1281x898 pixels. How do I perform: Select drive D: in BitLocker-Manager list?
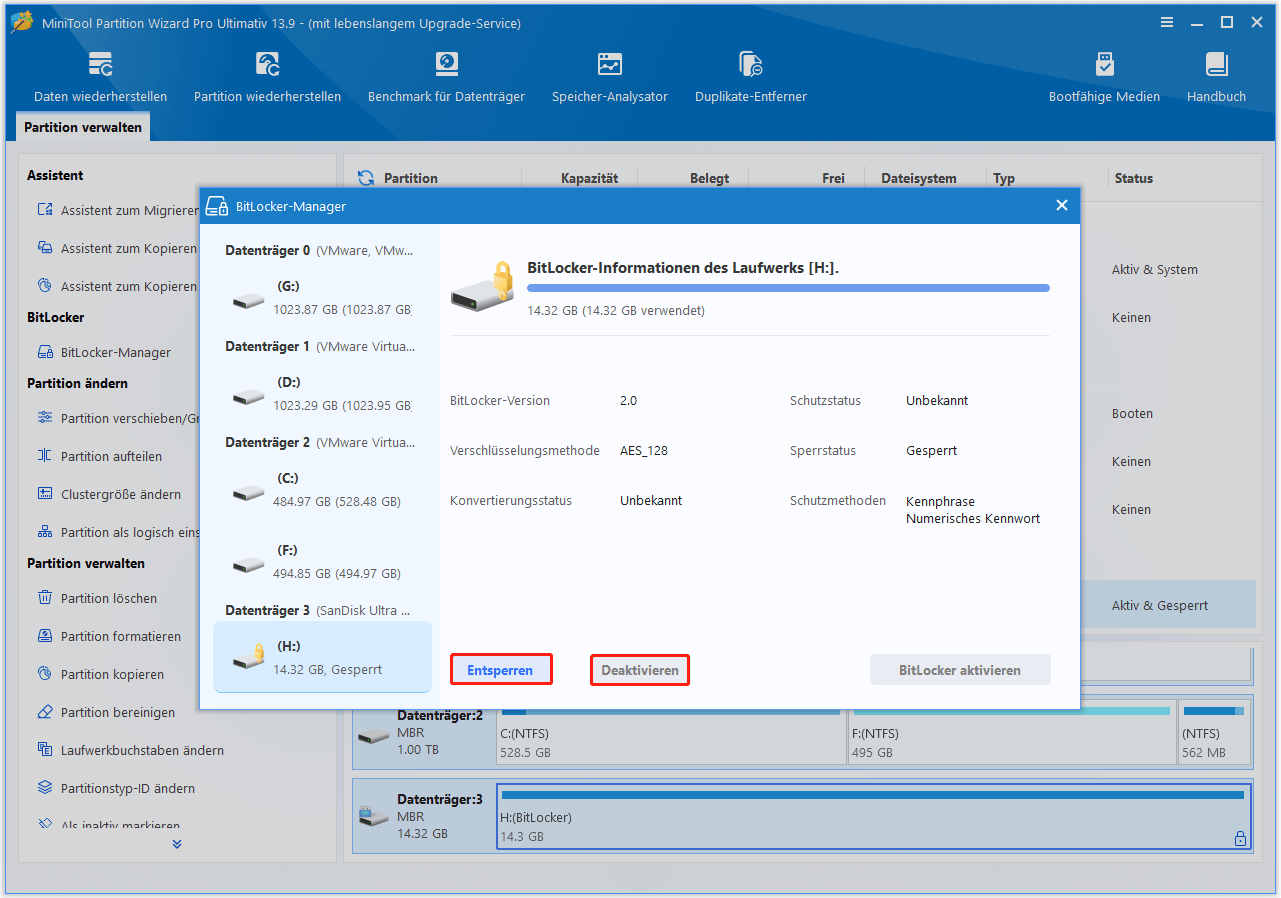tap(322, 394)
